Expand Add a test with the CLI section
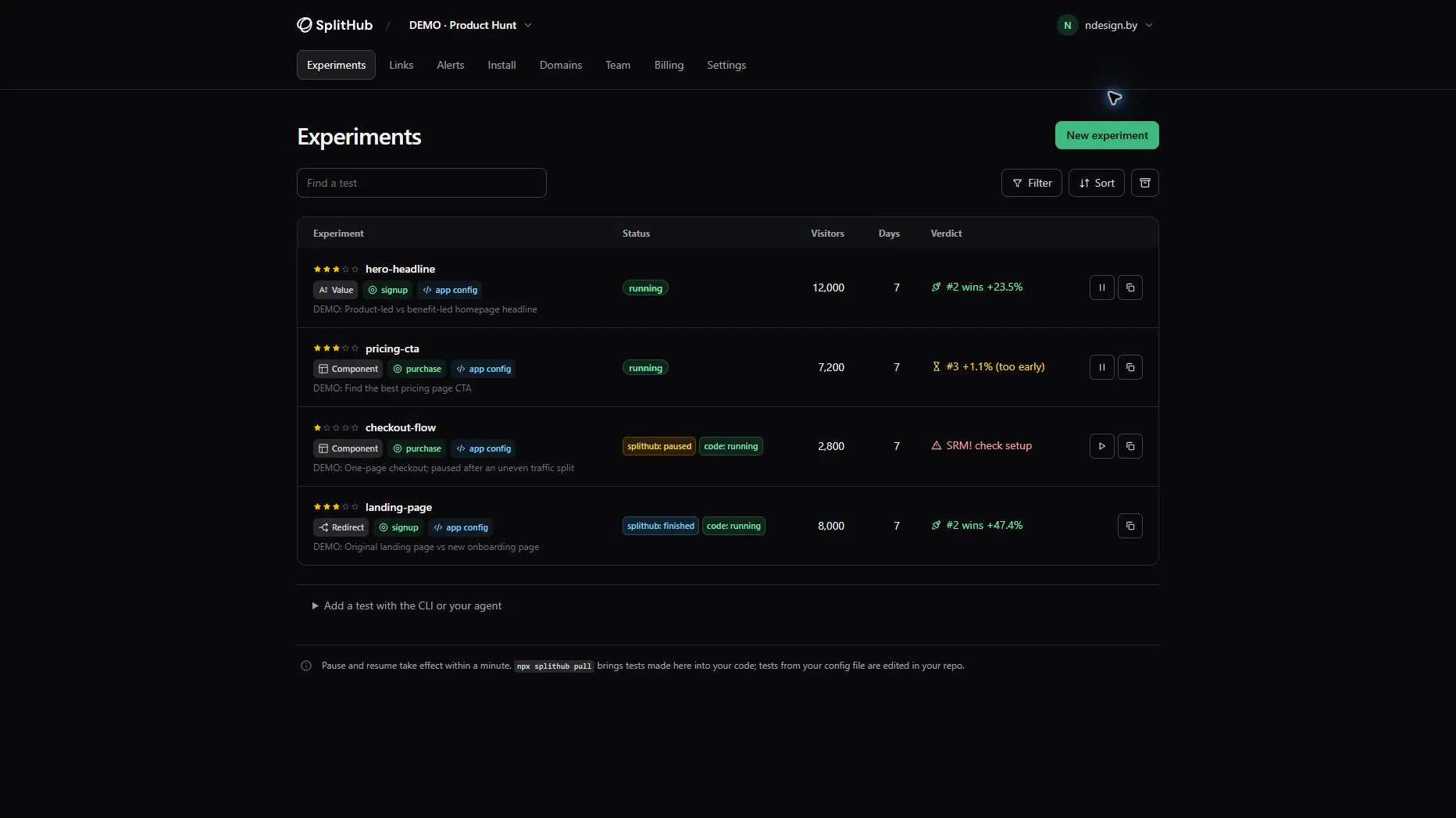Screen dimensions: 1456x818 click(x=407, y=605)
